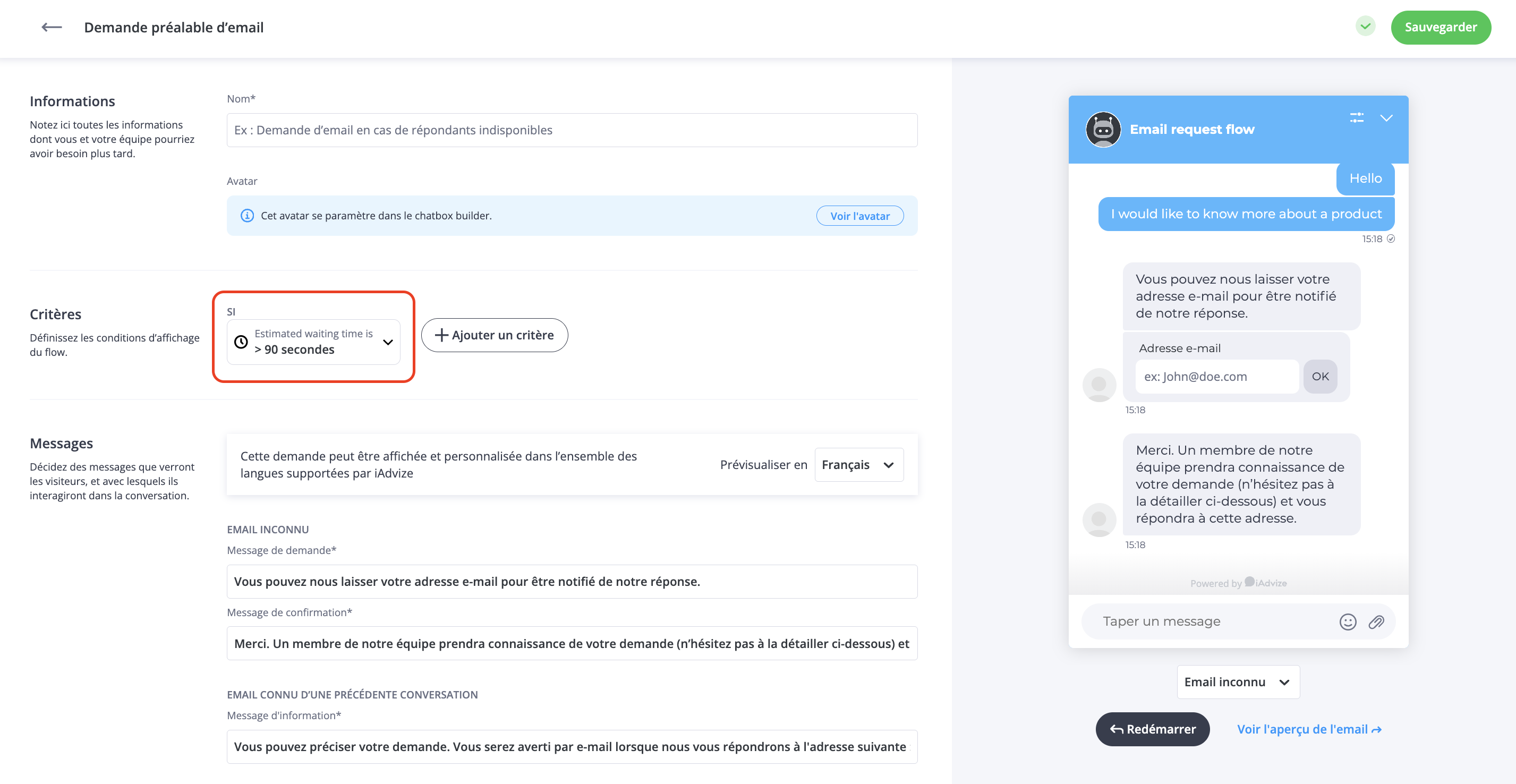Click the Nom input field
1516x784 pixels.
(572, 130)
